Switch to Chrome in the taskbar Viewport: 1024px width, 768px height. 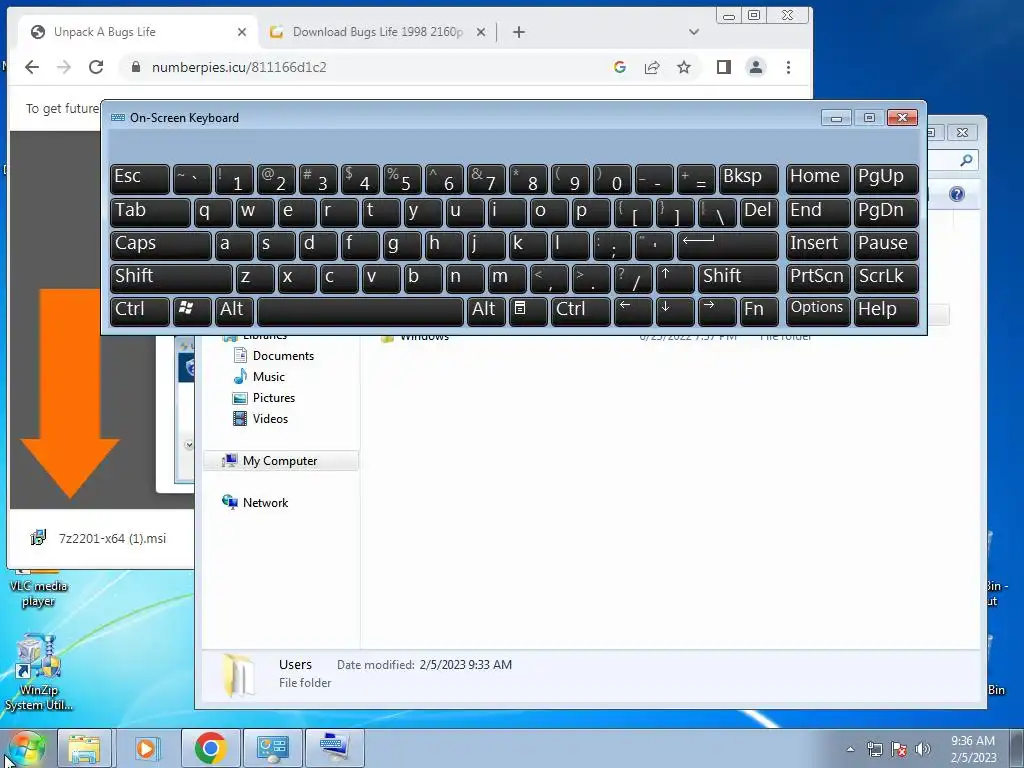pyautogui.click(x=210, y=748)
